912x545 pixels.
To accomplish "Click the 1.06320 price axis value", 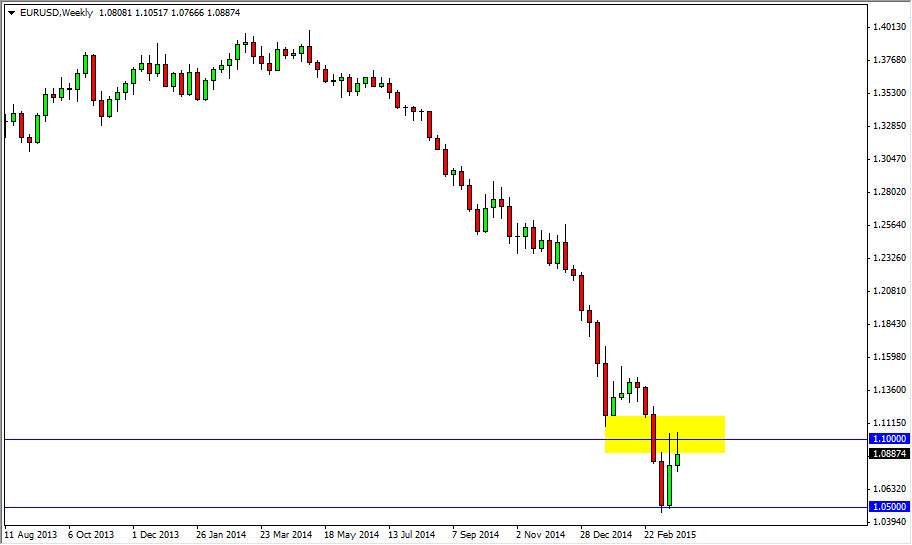I will coord(890,489).
